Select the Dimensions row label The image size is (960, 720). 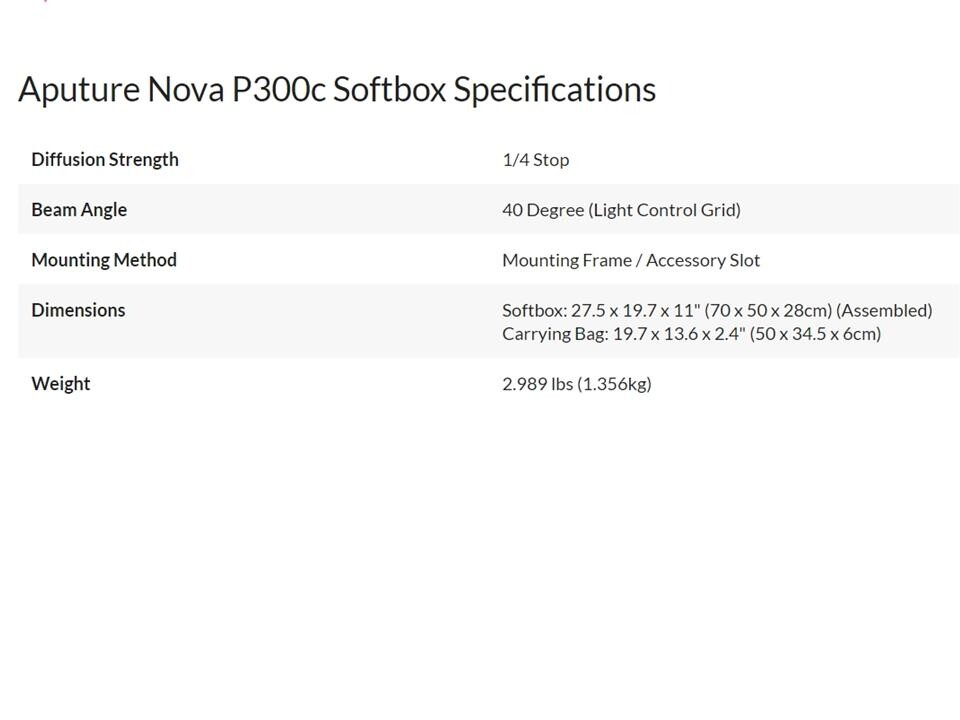pos(78,310)
